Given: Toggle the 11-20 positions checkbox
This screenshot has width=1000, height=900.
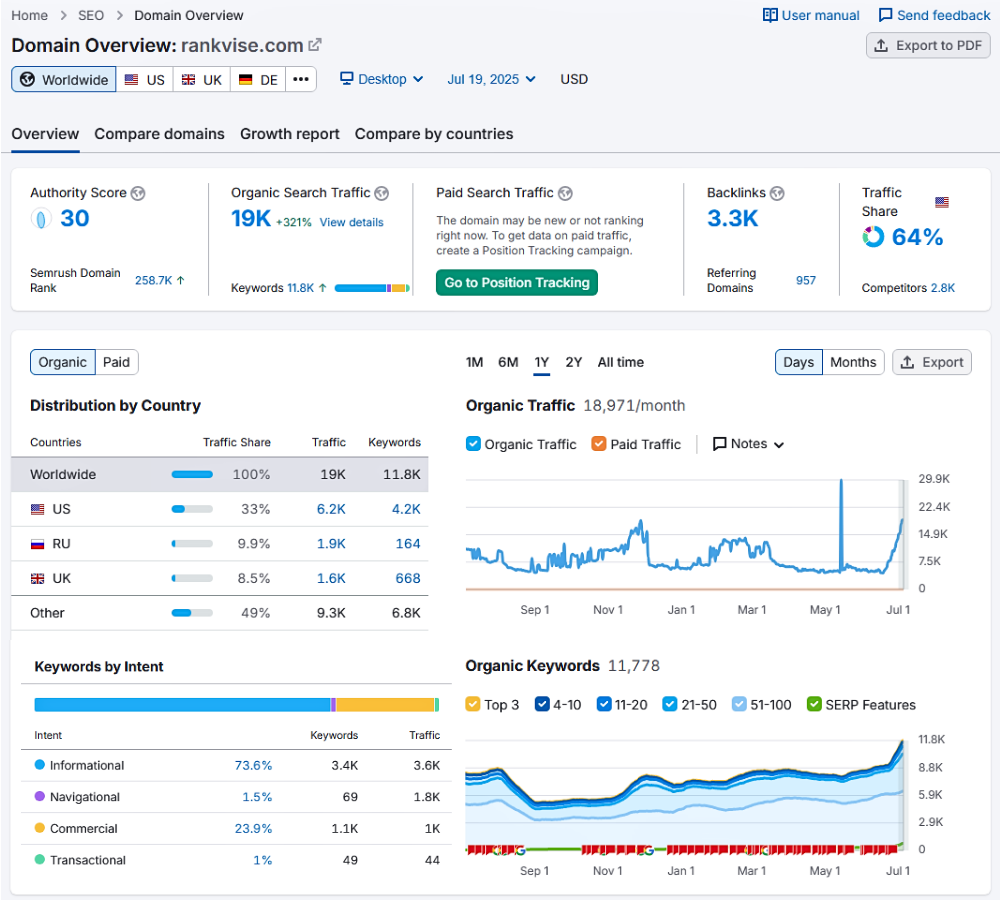Looking at the screenshot, I should (604, 704).
